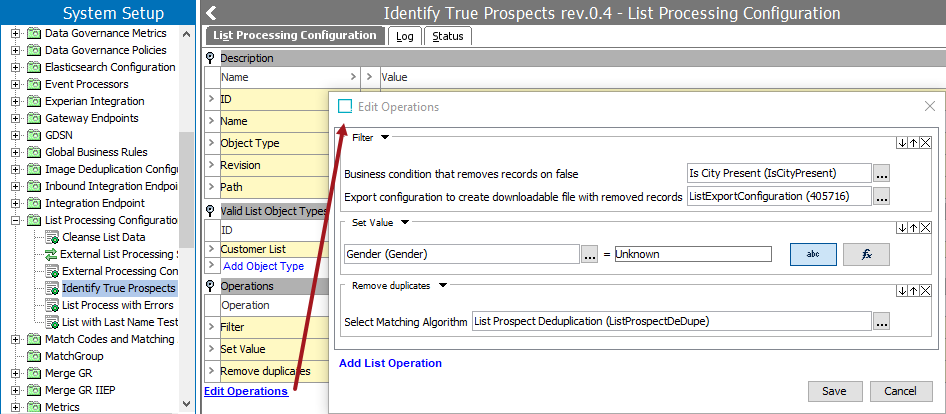Delete the Filter operation with X icon
Viewport: 946px width, 414px height.
coord(925,143)
